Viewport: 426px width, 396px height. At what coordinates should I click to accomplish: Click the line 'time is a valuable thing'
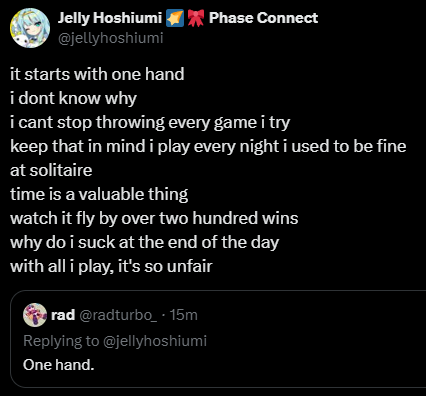click(x=99, y=194)
